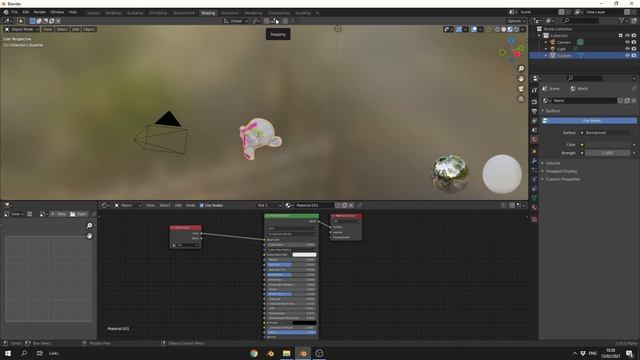Open Slot 1 dropdown in node editor
640x360 pixels.
(269, 205)
